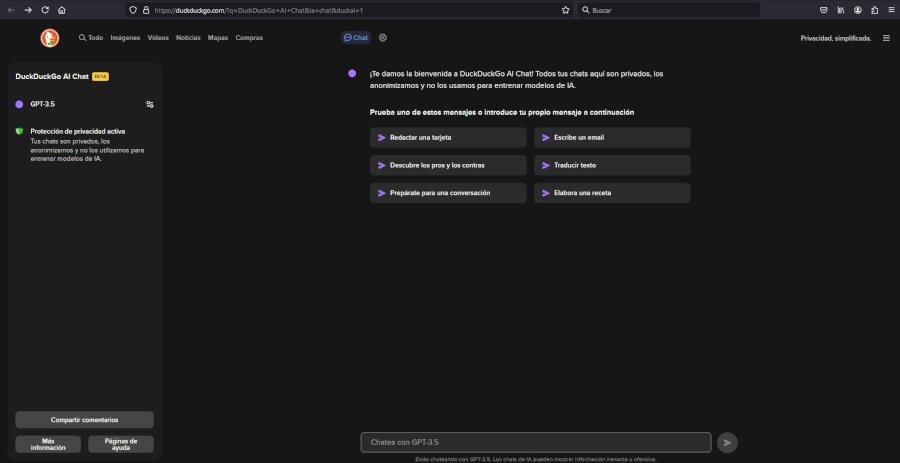The width and height of the screenshot is (900, 463).
Task: Open the hamburger menu beside Privacidad, simplificada
Action: 886,38
